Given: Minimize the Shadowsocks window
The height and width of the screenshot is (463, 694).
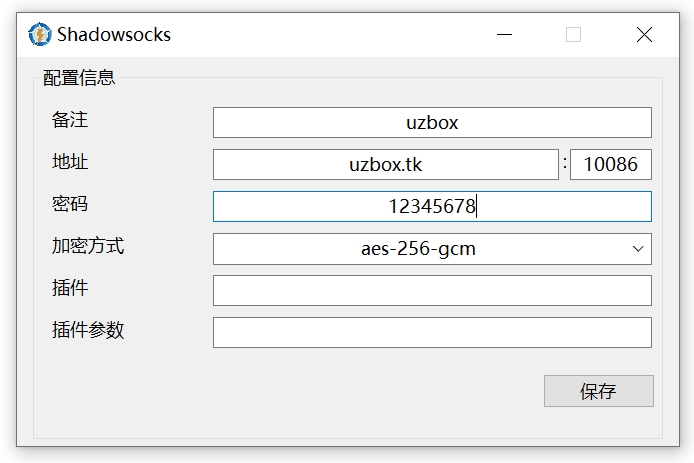Looking at the screenshot, I should (x=507, y=35).
